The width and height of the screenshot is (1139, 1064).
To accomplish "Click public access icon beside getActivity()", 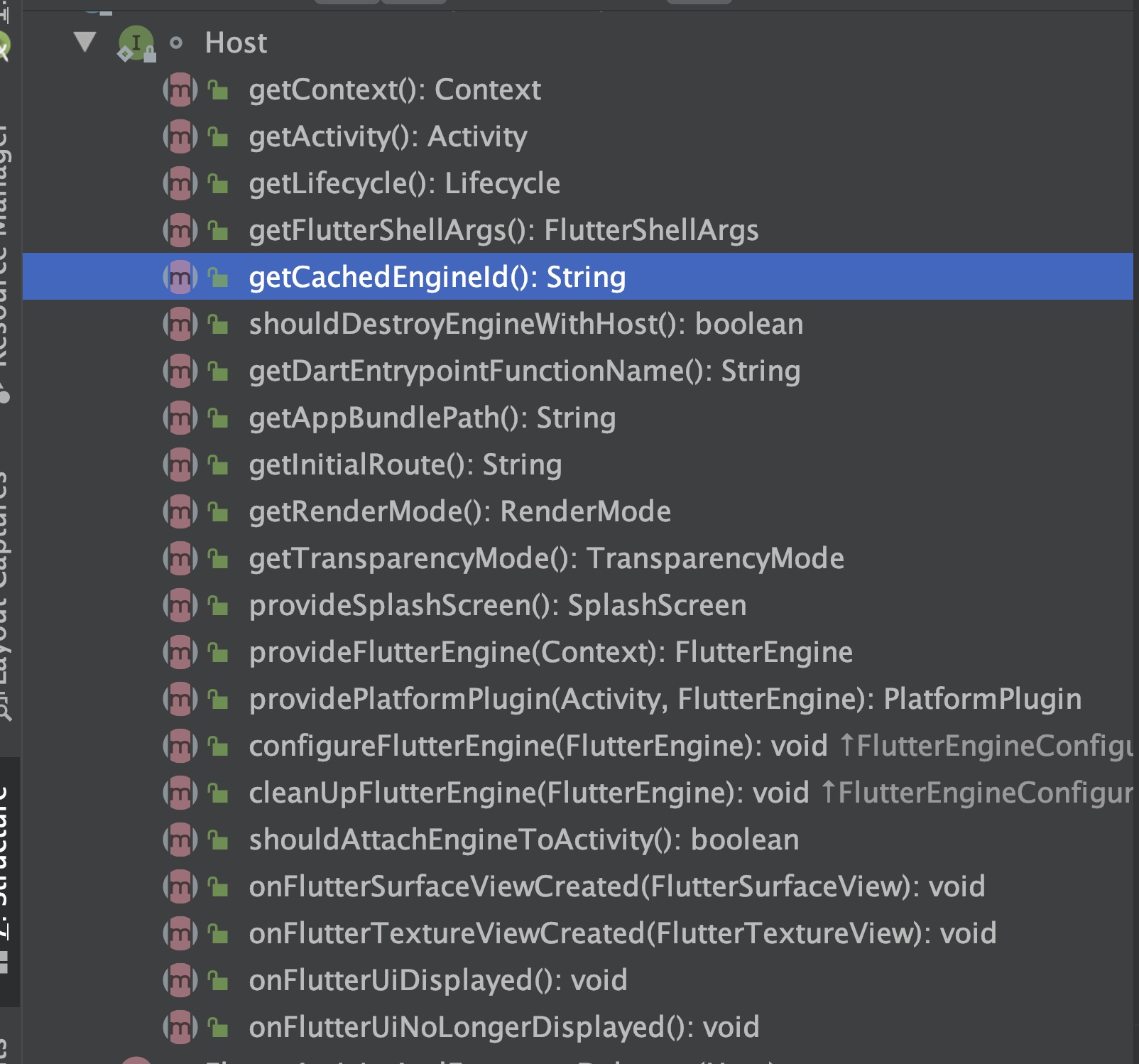I will (x=218, y=136).
